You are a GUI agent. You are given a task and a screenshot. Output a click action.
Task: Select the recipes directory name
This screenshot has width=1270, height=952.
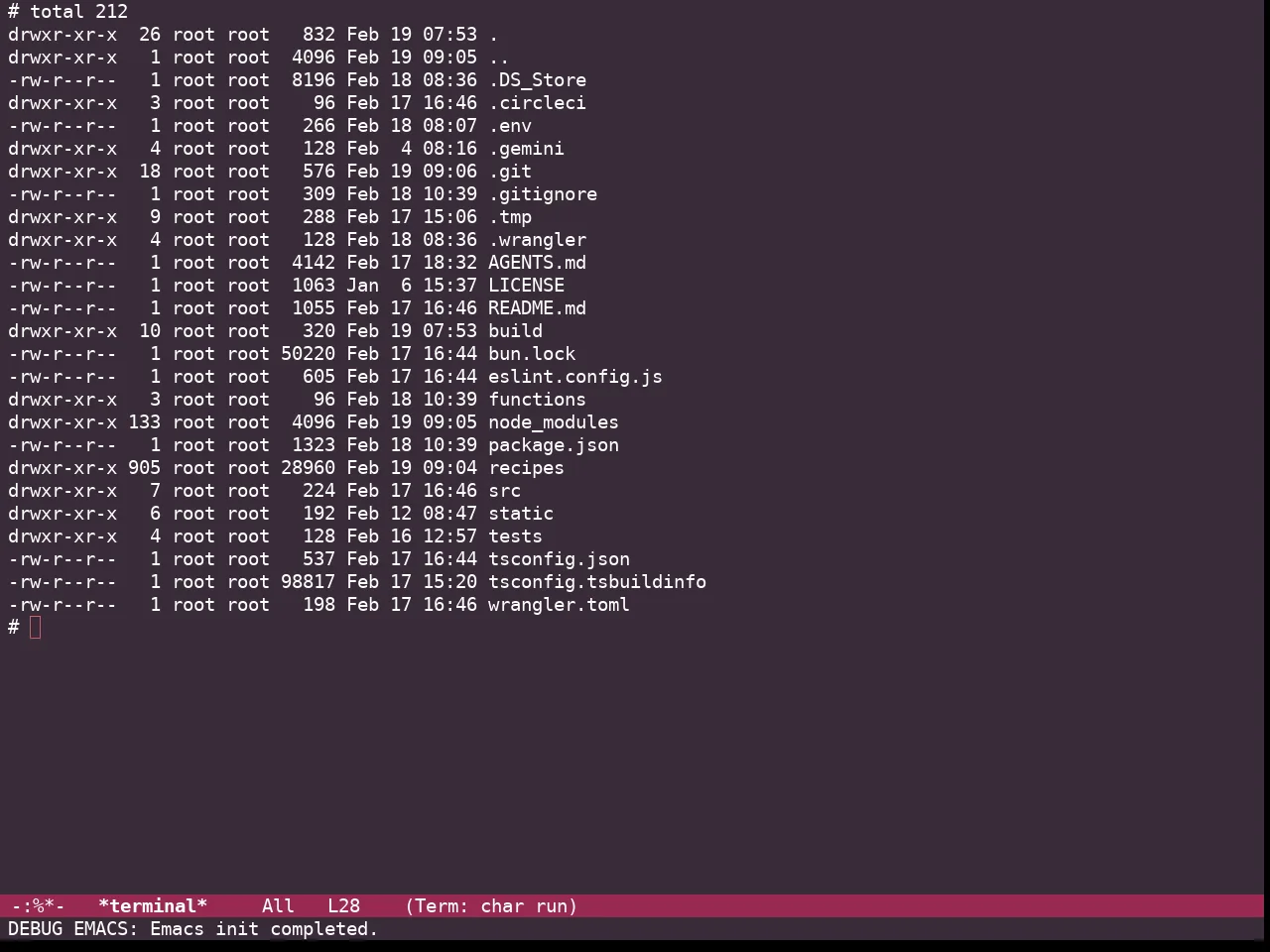click(526, 468)
